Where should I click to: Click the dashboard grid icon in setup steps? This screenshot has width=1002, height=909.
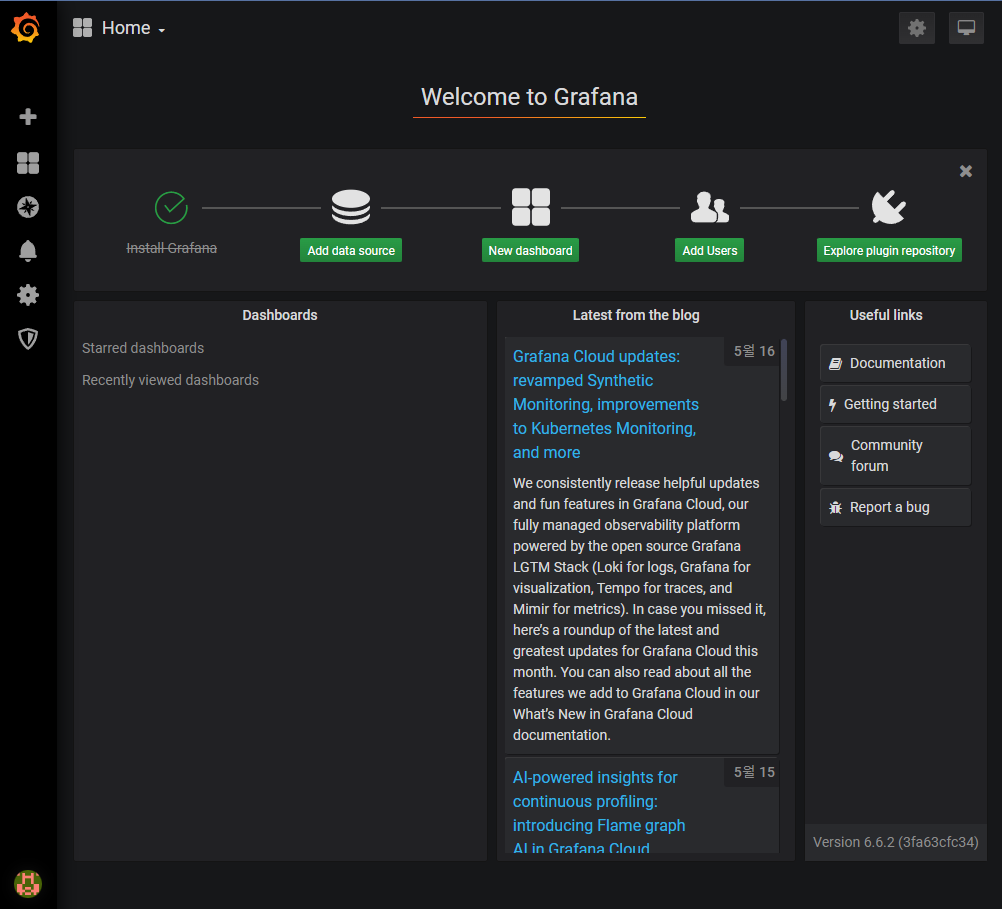[530, 207]
